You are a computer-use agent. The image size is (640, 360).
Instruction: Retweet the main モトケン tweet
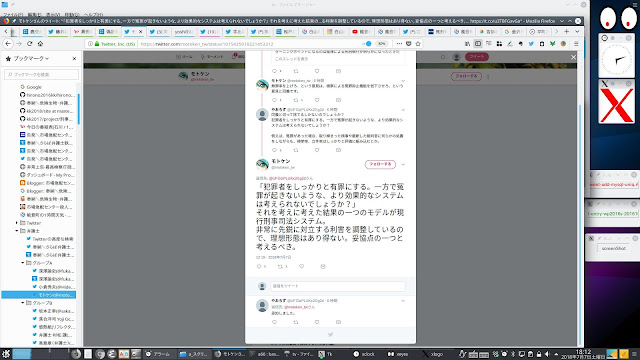tap(281, 266)
